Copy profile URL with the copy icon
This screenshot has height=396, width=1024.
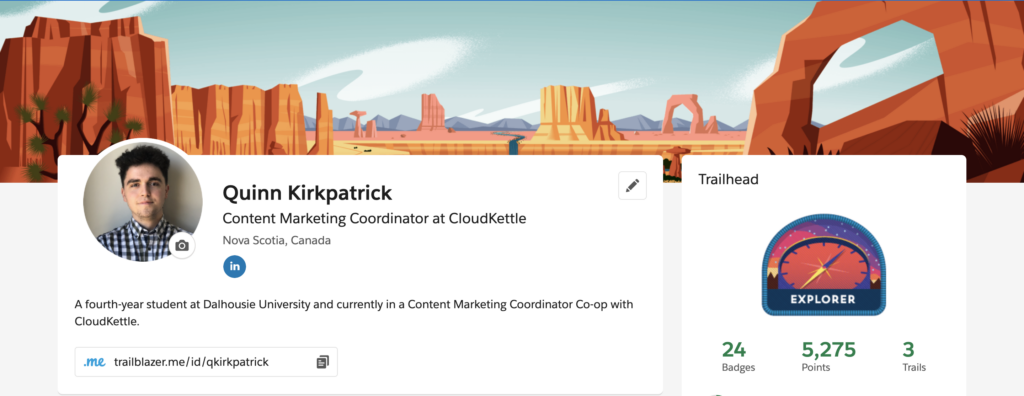pyautogui.click(x=323, y=362)
